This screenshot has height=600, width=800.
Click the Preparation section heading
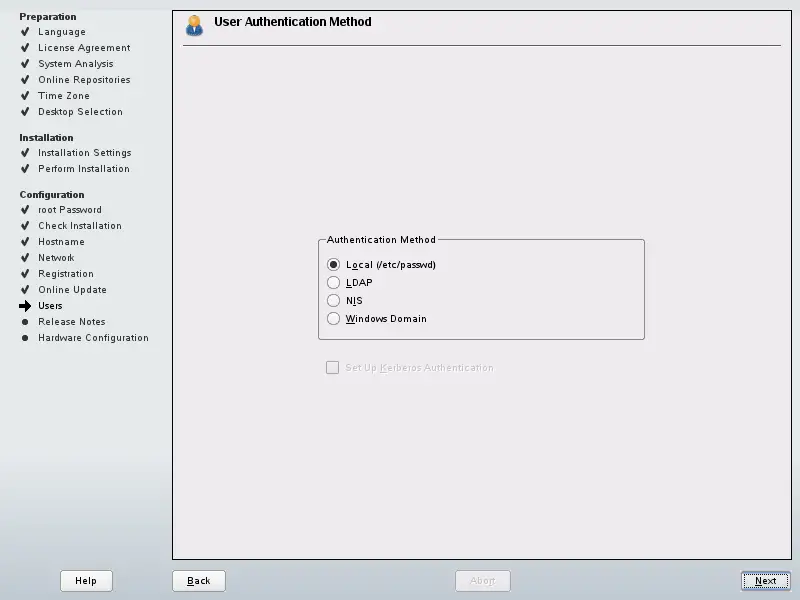click(47, 16)
